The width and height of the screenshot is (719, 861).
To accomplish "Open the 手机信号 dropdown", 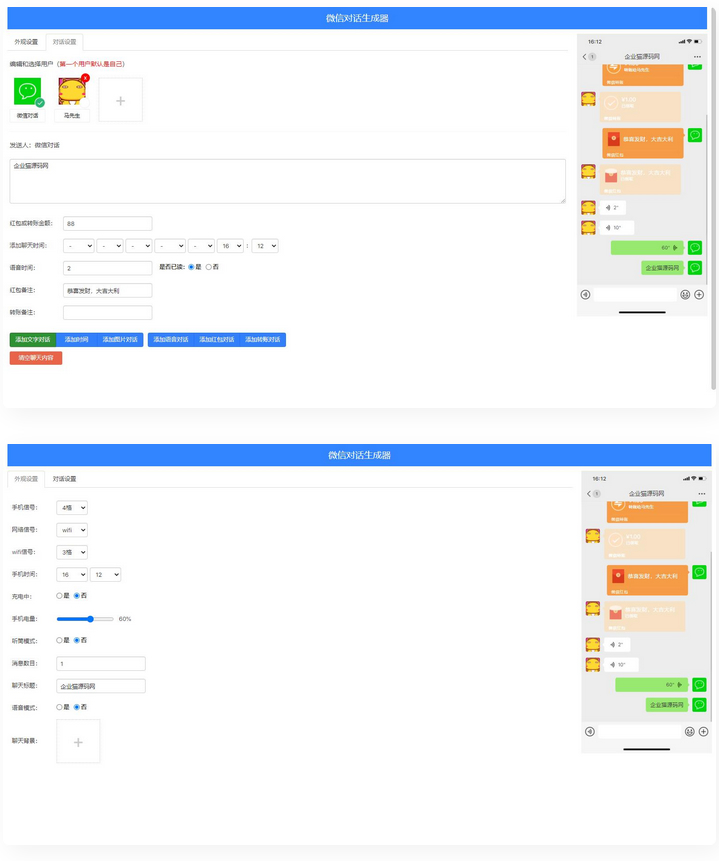I will [x=72, y=508].
